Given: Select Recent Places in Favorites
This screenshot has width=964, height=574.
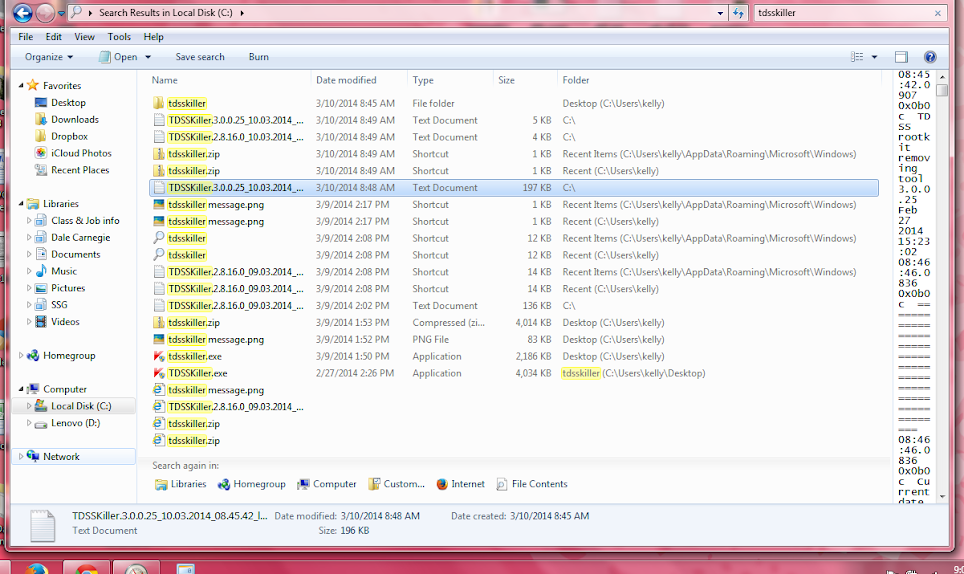Looking at the screenshot, I should (80, 170).
